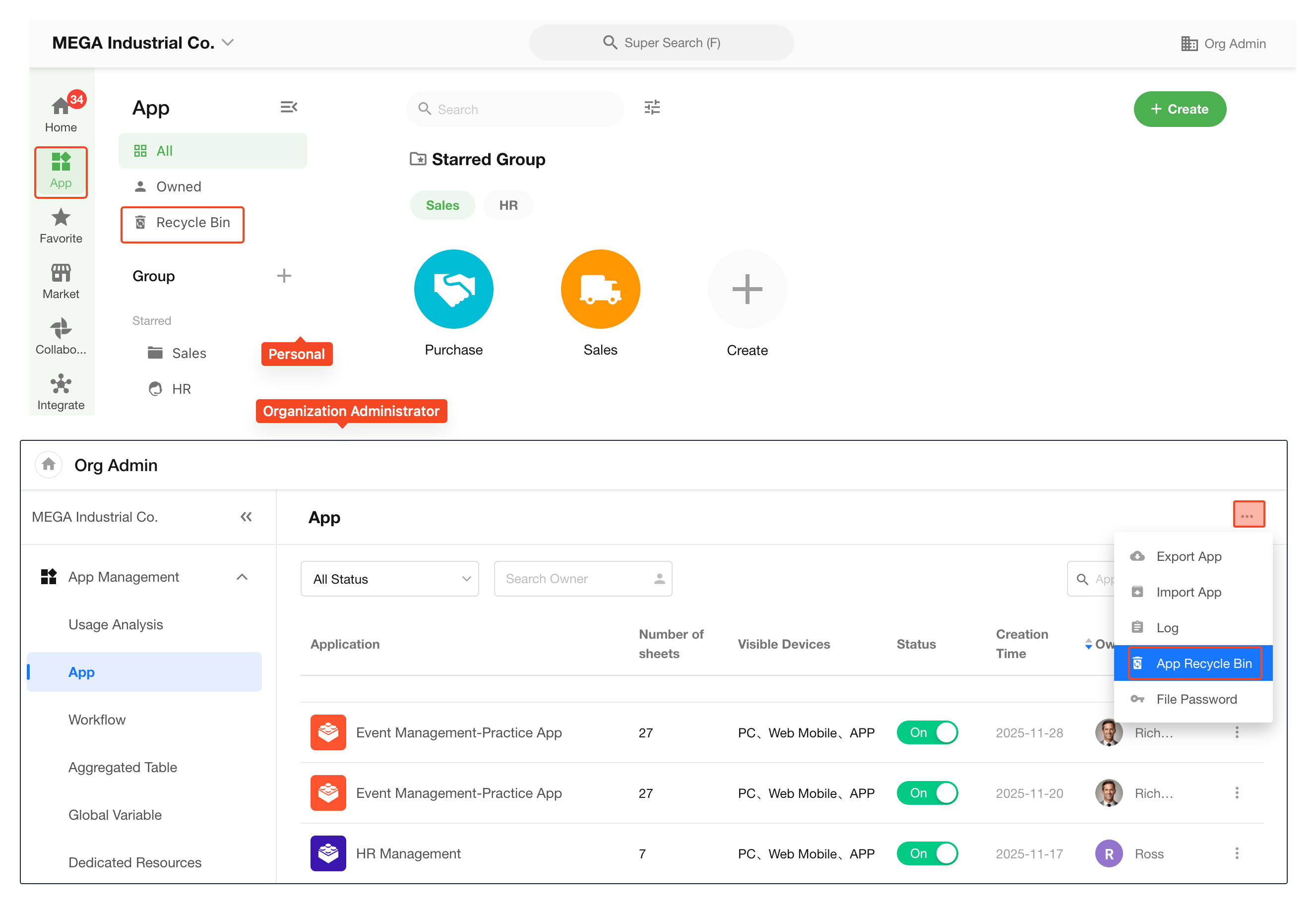Open the Purchase app icon

click(x=453, y=290)
